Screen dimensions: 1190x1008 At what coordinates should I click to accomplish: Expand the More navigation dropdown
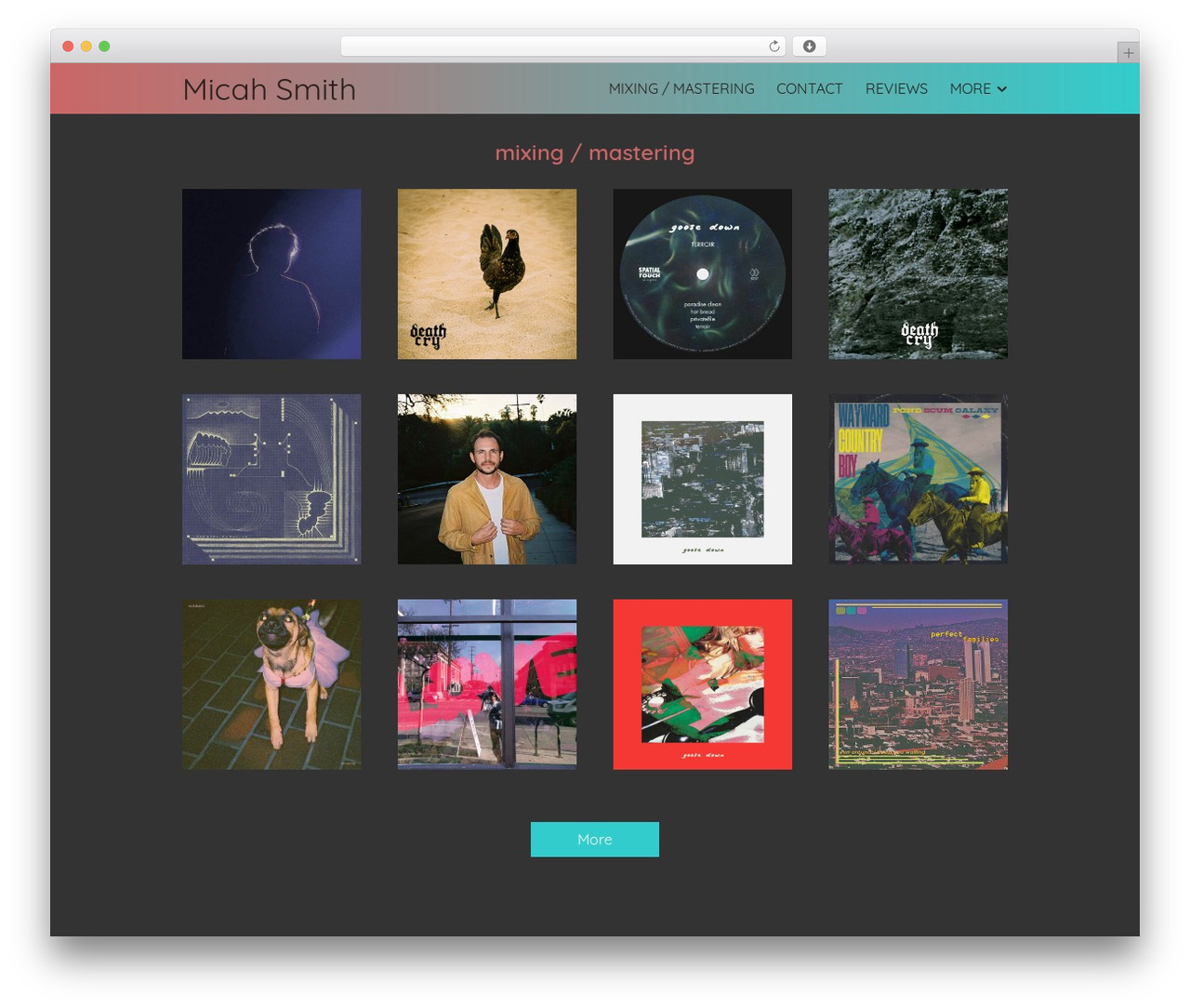point(978,88)
